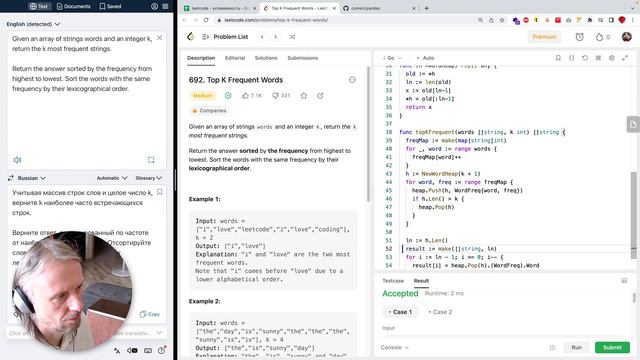Open the Solutions tab
Image resolution: width=640 pixels, height=360 pixels.
[x=266, y=58]
